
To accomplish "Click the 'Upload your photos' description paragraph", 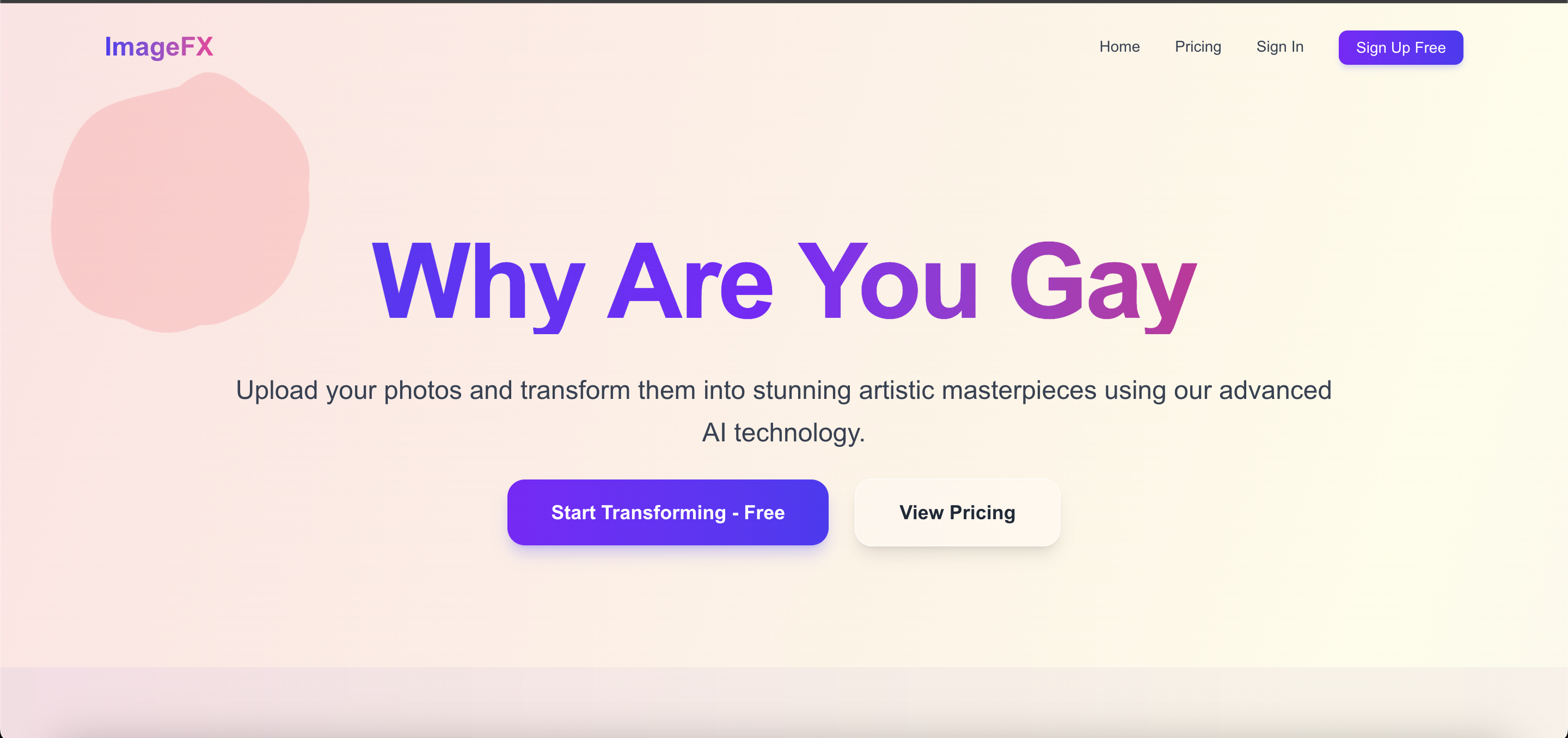I will pos(784,411).
